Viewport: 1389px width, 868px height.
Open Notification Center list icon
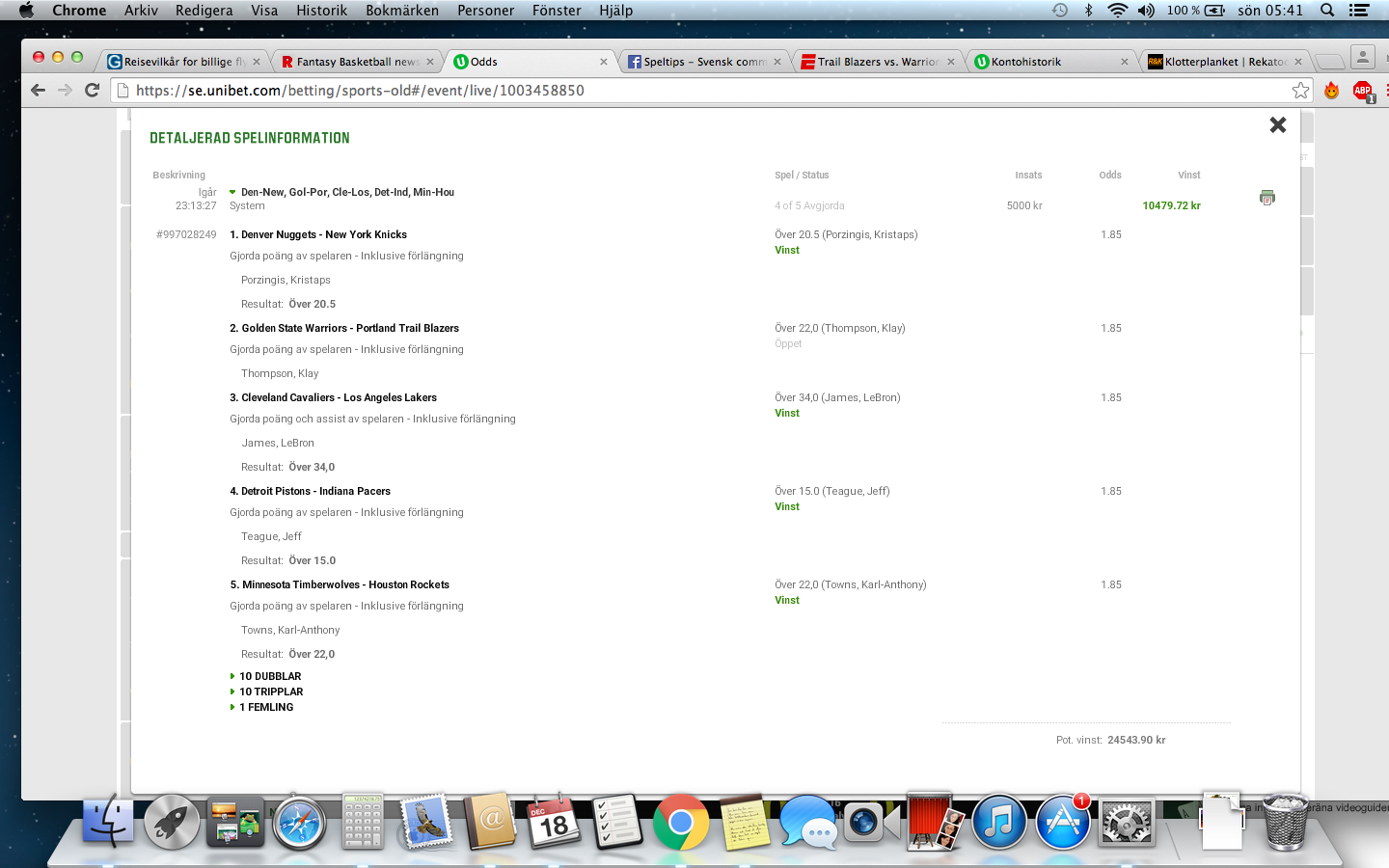click(1359, 11)
